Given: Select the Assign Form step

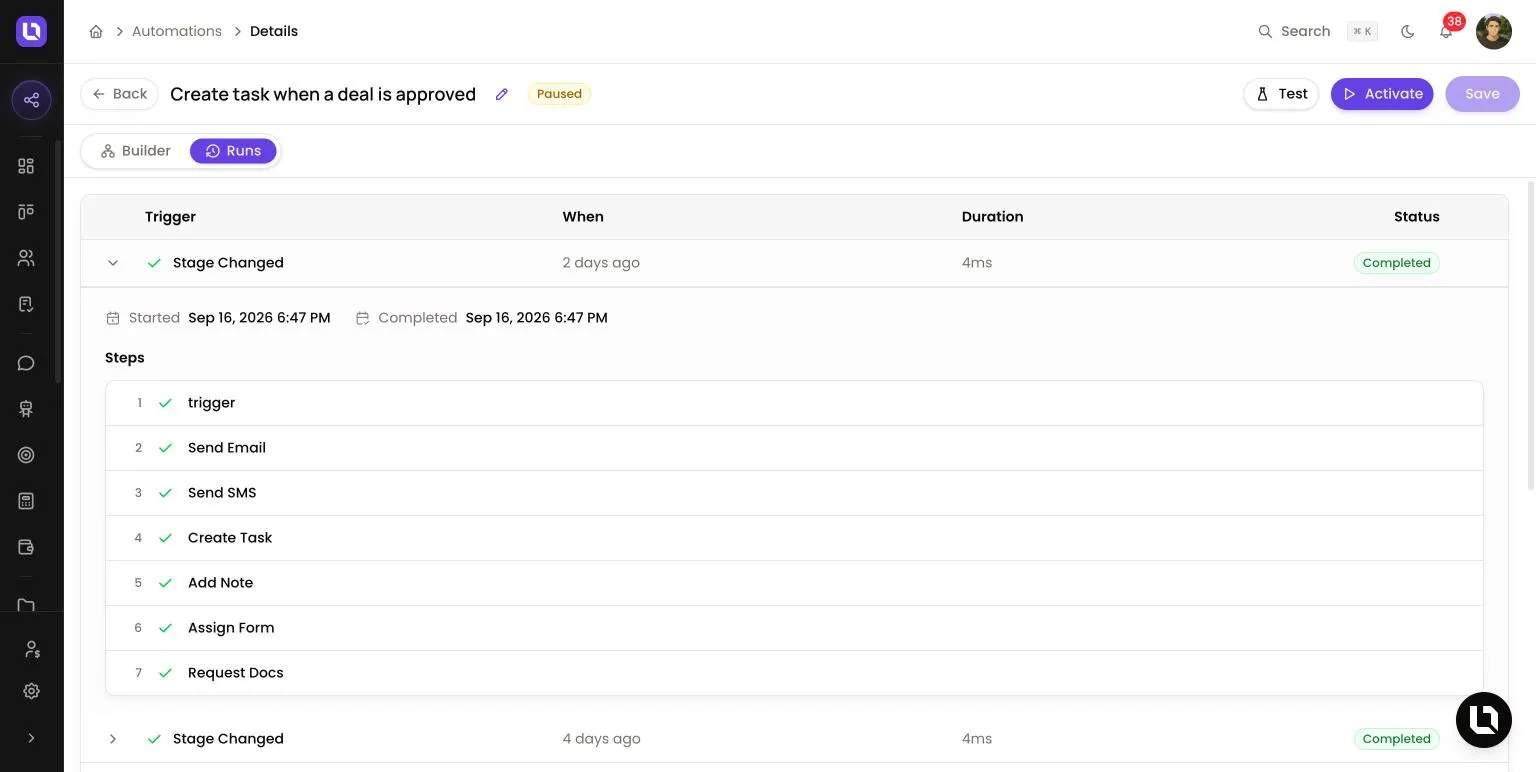Looking at the screenshot, I should pyautogui.click(x=794, y=628).
